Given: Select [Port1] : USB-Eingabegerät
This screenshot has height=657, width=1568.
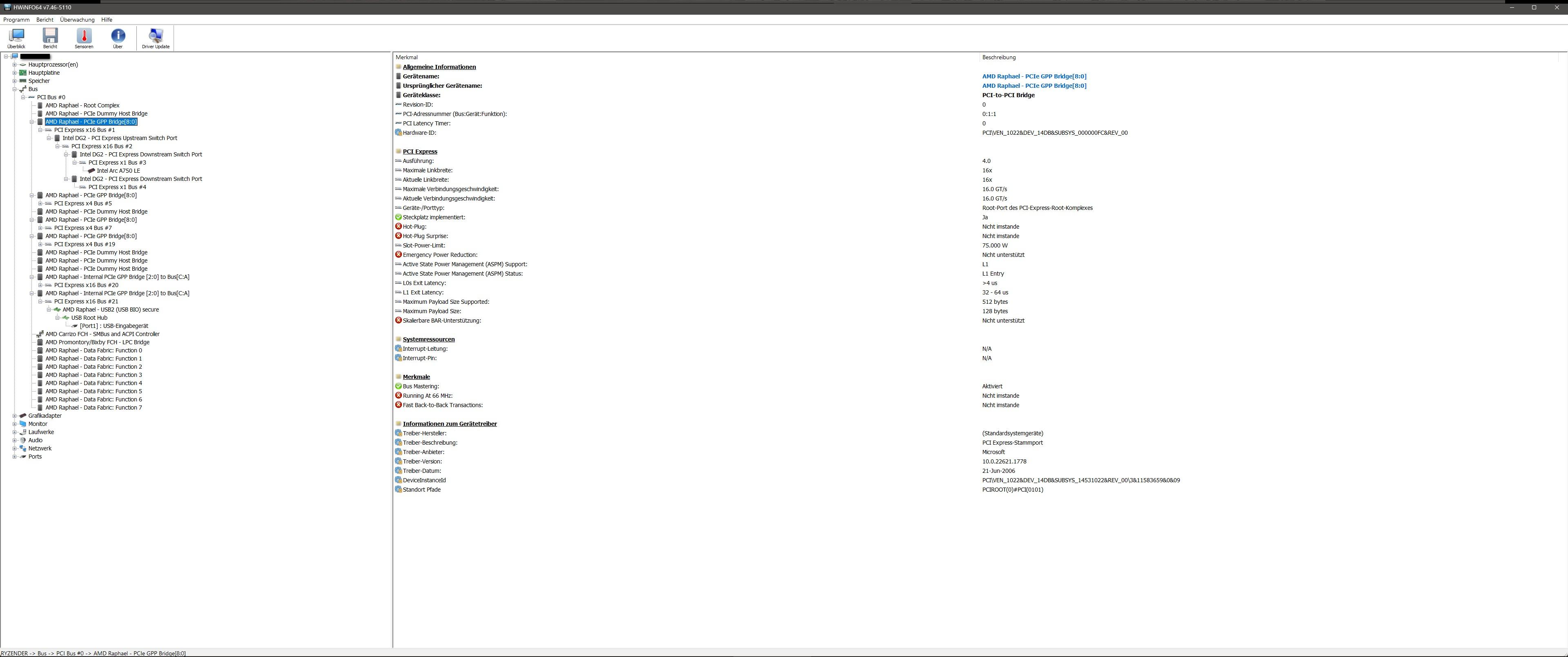Looking at the screenshot, I should click(114, 326).
